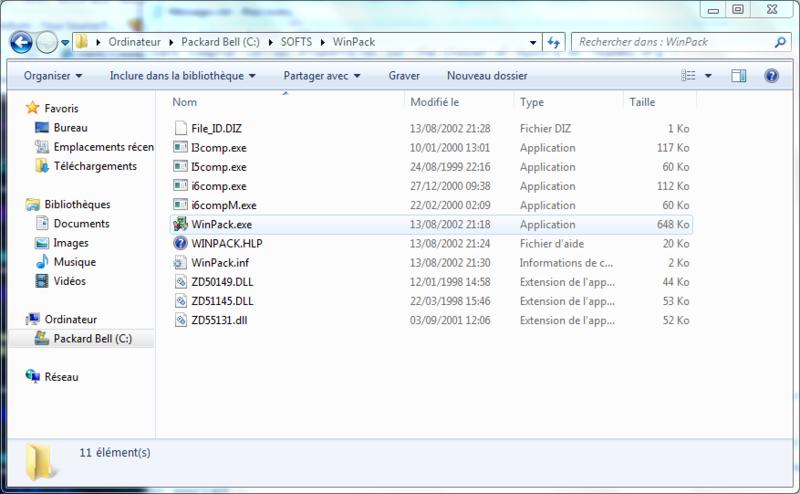Click the File_ID.DIZ file icon

(180, 128)
